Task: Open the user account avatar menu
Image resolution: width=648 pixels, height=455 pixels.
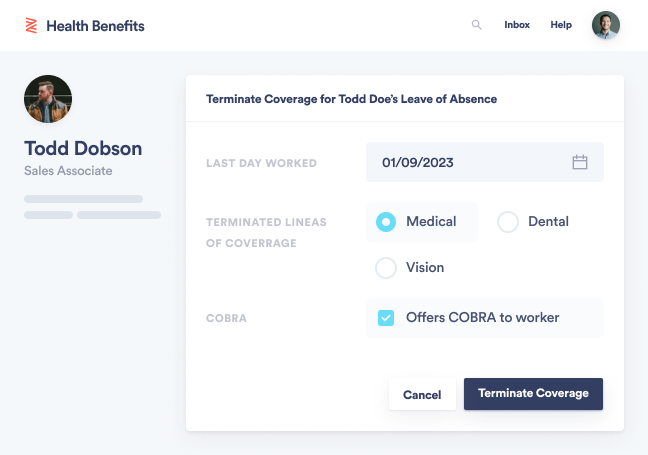Action: pyautogui.click(x=605, y=25)
